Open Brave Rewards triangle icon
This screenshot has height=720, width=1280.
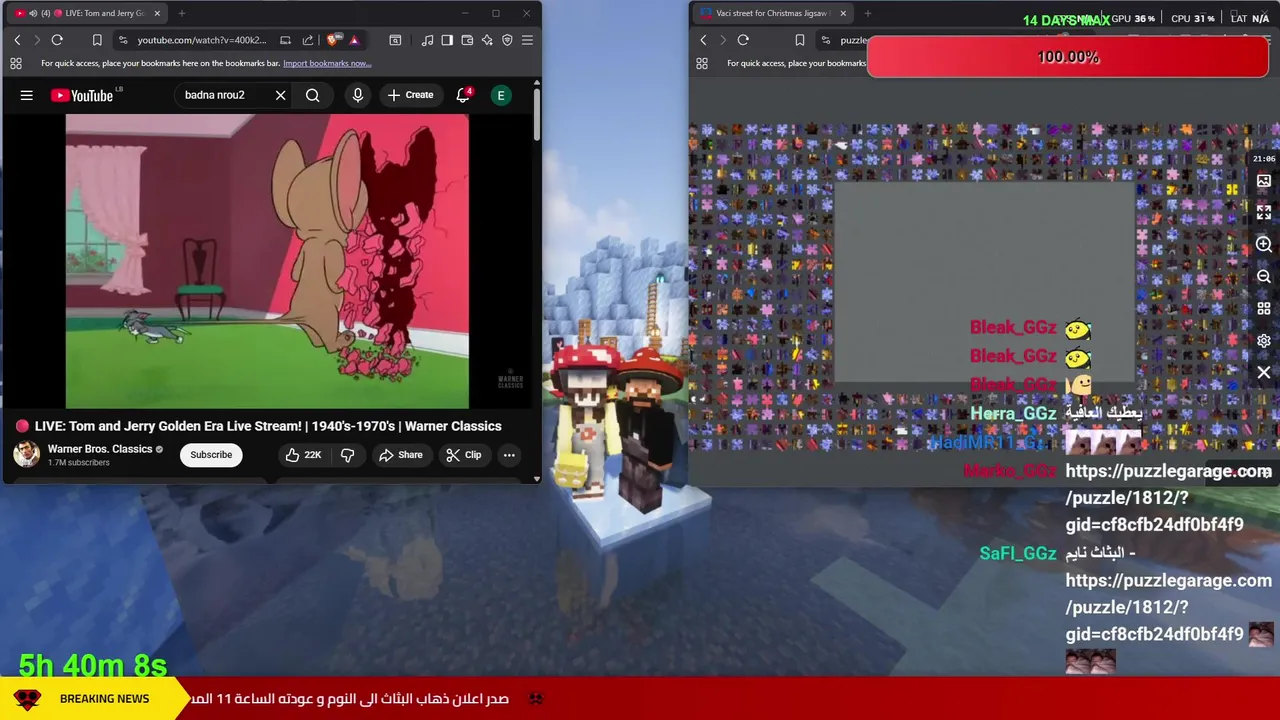click(354, 40)
